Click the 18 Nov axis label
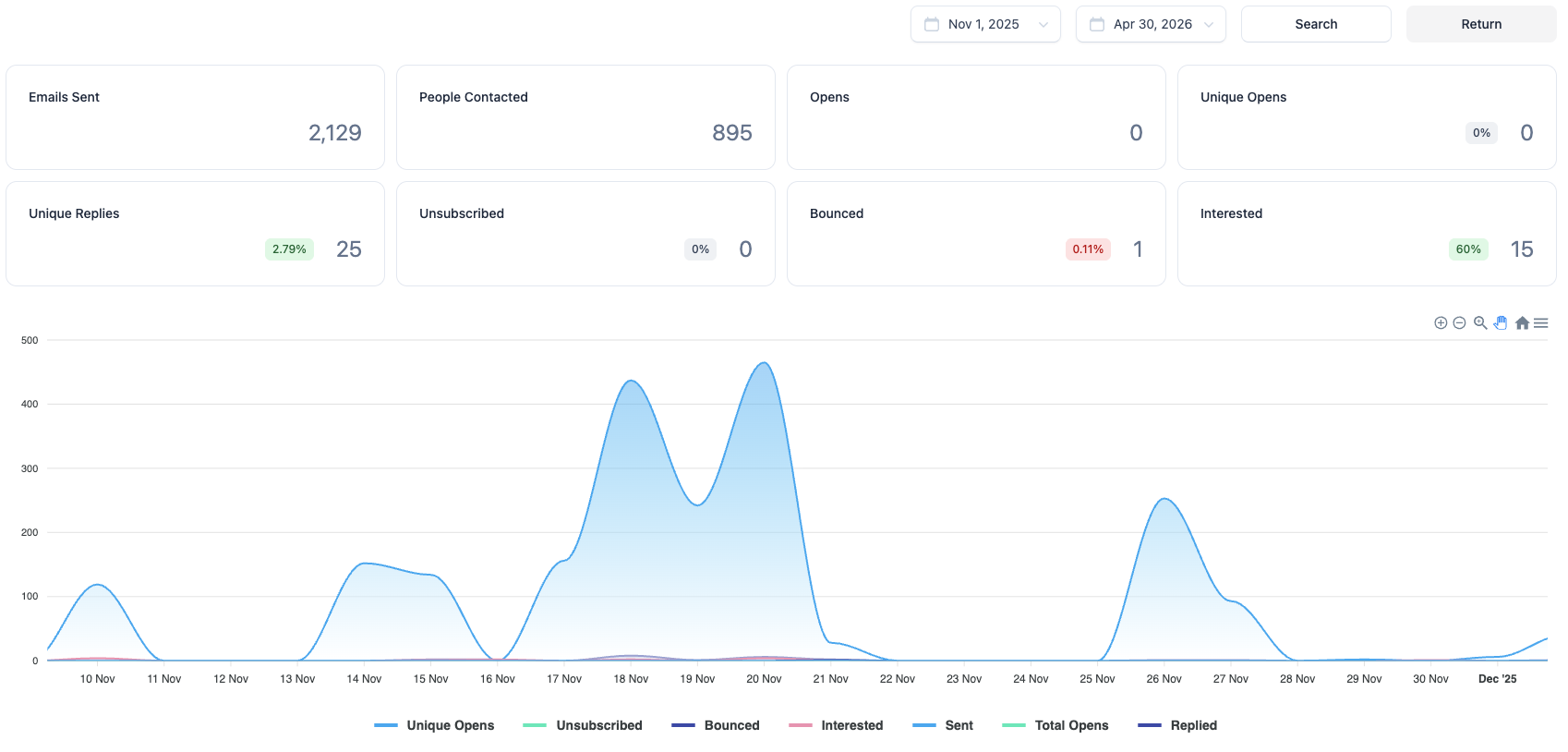Image resolution: width=1568 pixels, height=752 pixels. (x=631, y=679)
